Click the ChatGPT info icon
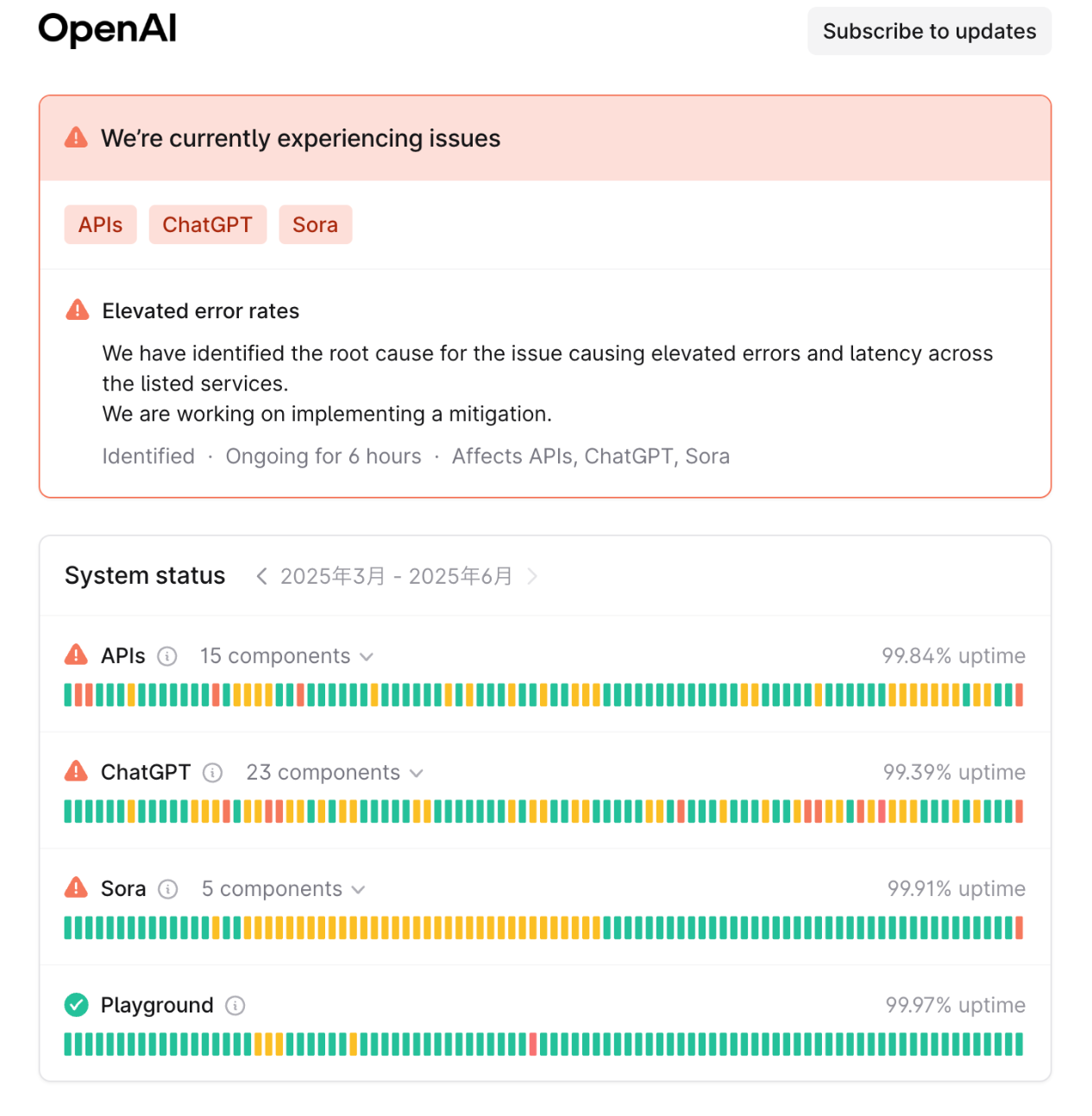The height and width of the screenshot is (1116, 1092). tap(212, 773)
